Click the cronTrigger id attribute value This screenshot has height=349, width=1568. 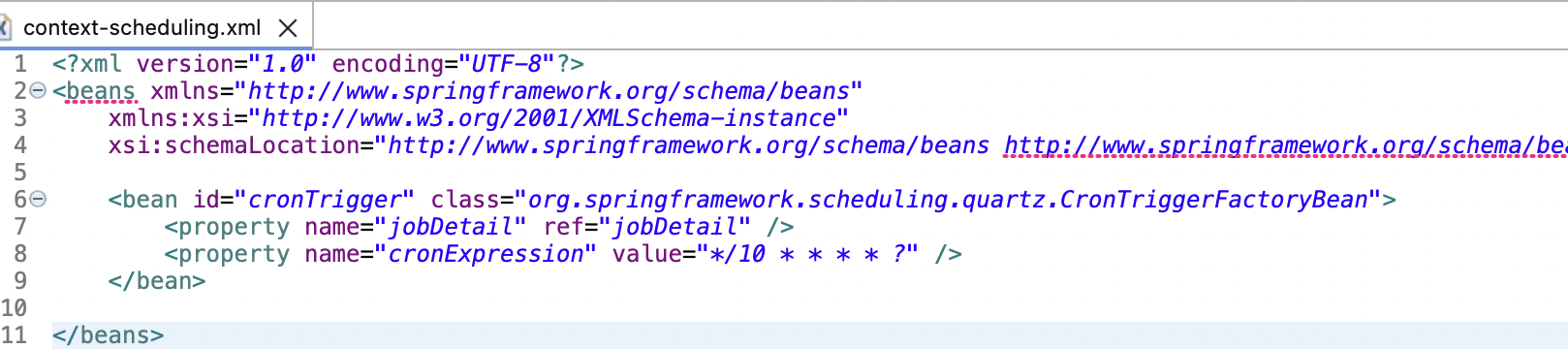click(325, 200)
